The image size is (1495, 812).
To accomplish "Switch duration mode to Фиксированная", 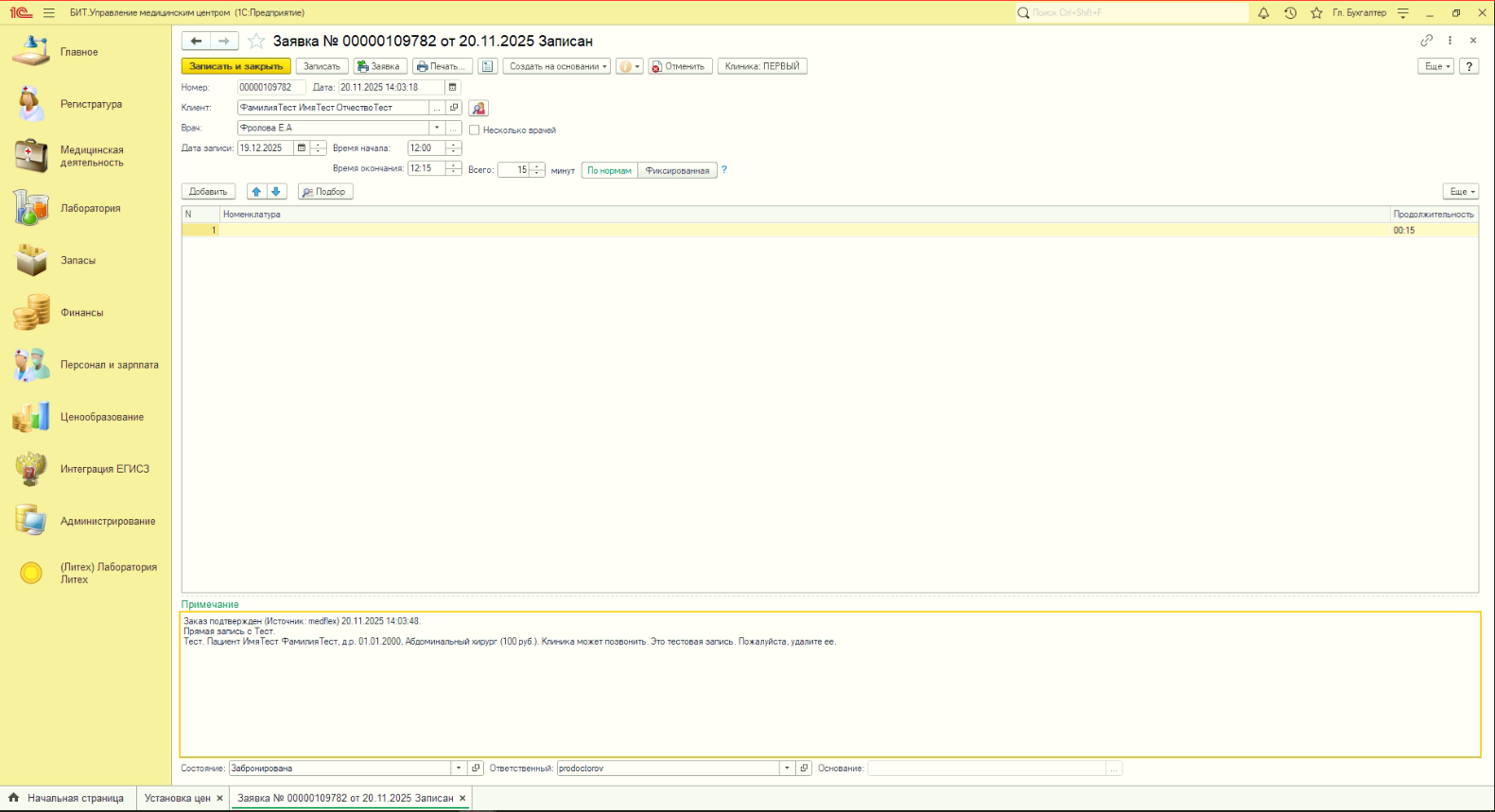I will click(677, 171).
